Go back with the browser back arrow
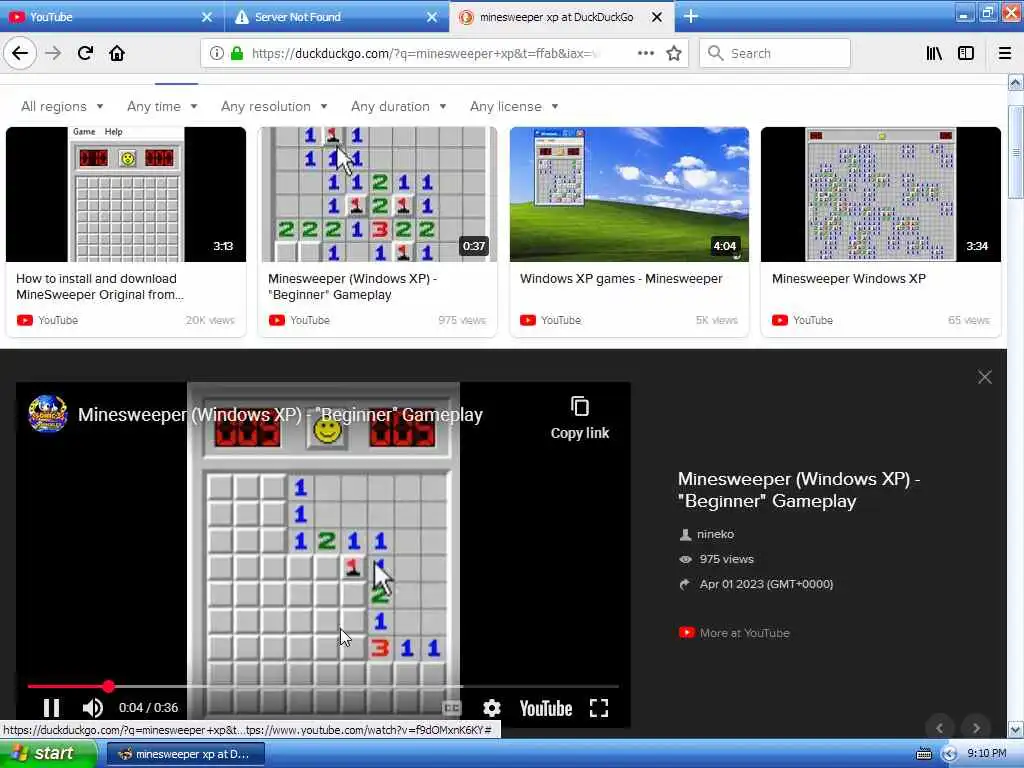This screenshot has height=768, width=1024. [20, 53]
